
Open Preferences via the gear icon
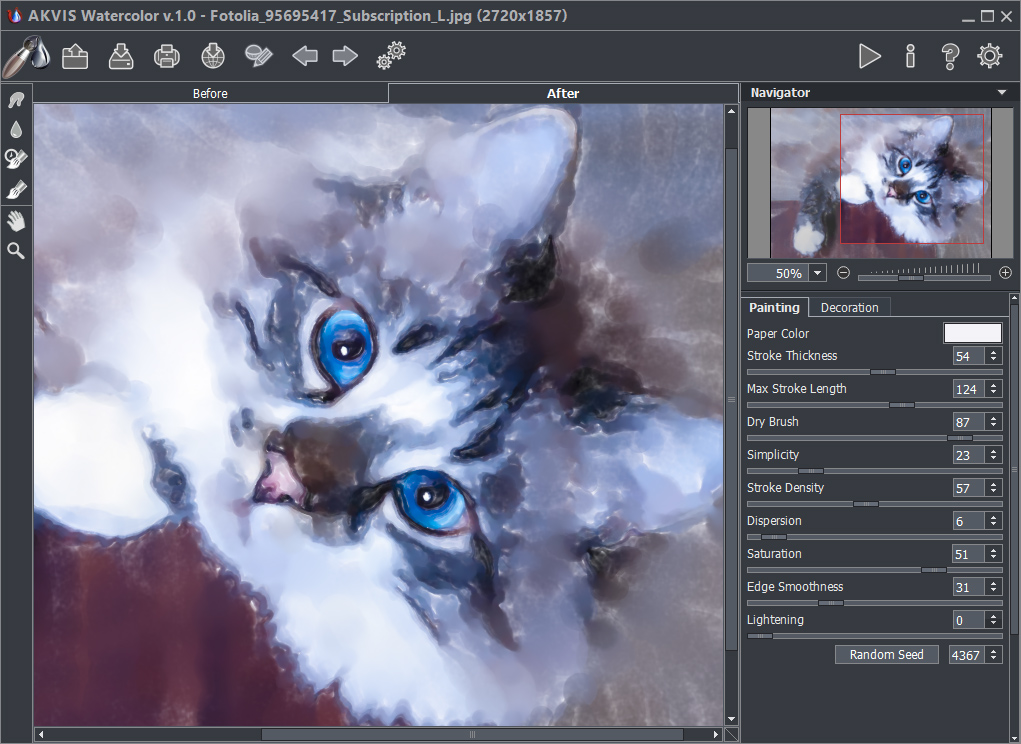pos(989,56)
